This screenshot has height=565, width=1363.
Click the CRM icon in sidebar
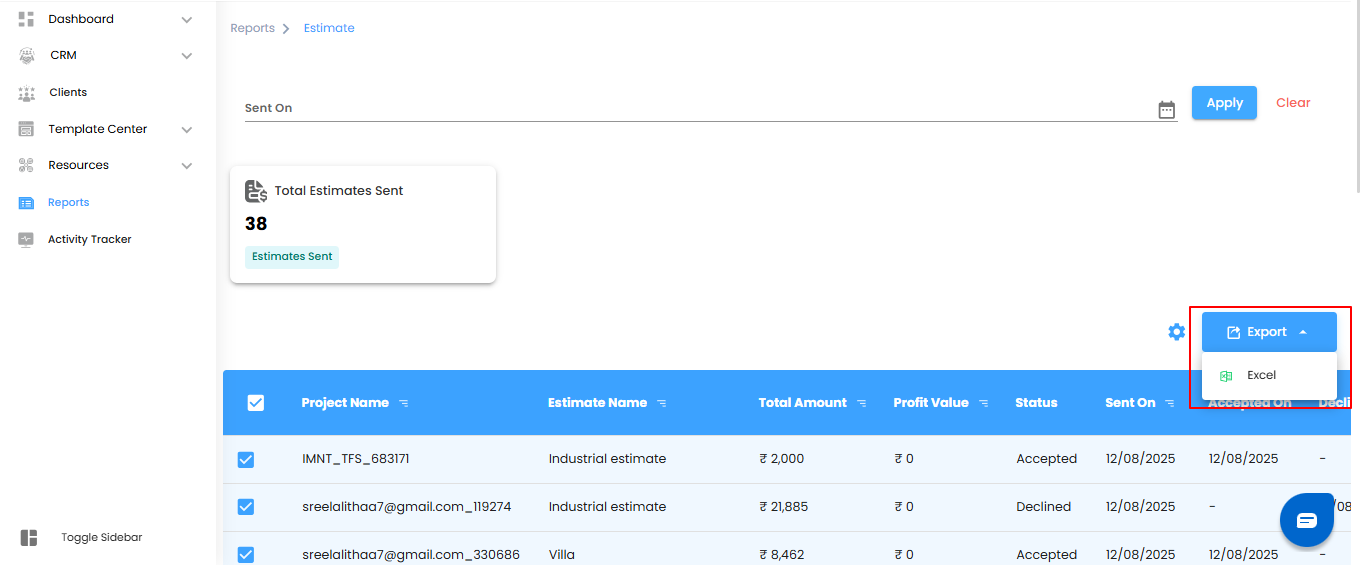coord(27,56)
